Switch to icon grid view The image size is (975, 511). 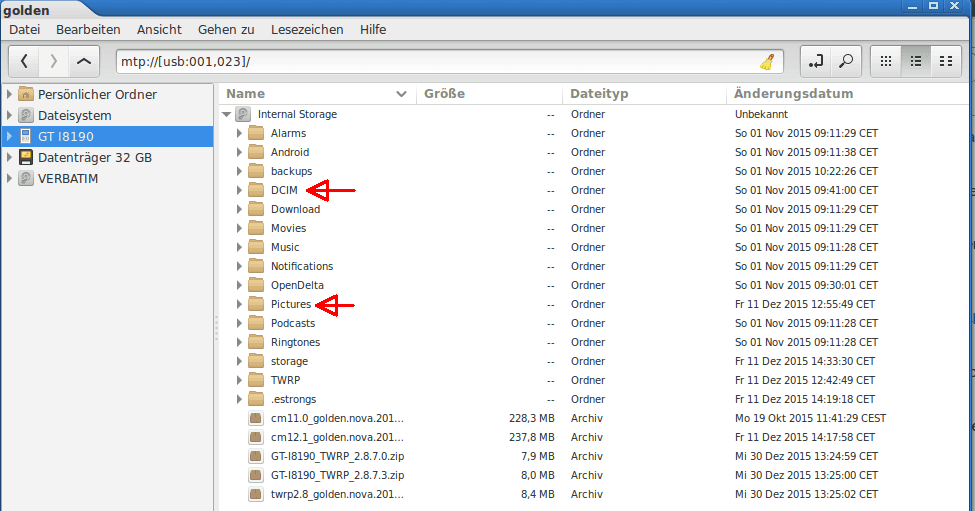(886, 61)
